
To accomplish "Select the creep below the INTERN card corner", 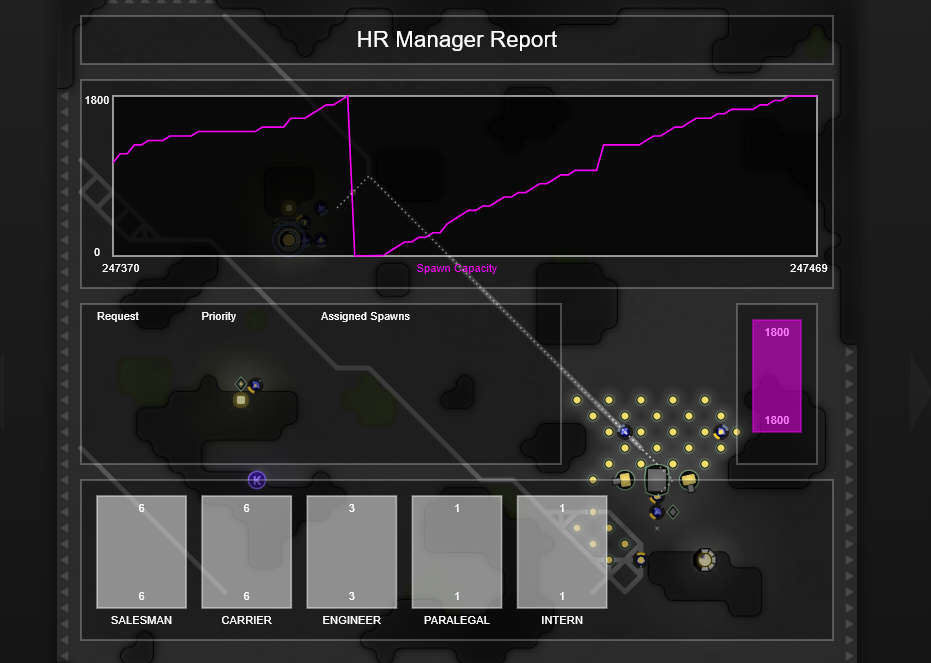I will [x=640, y=559].
